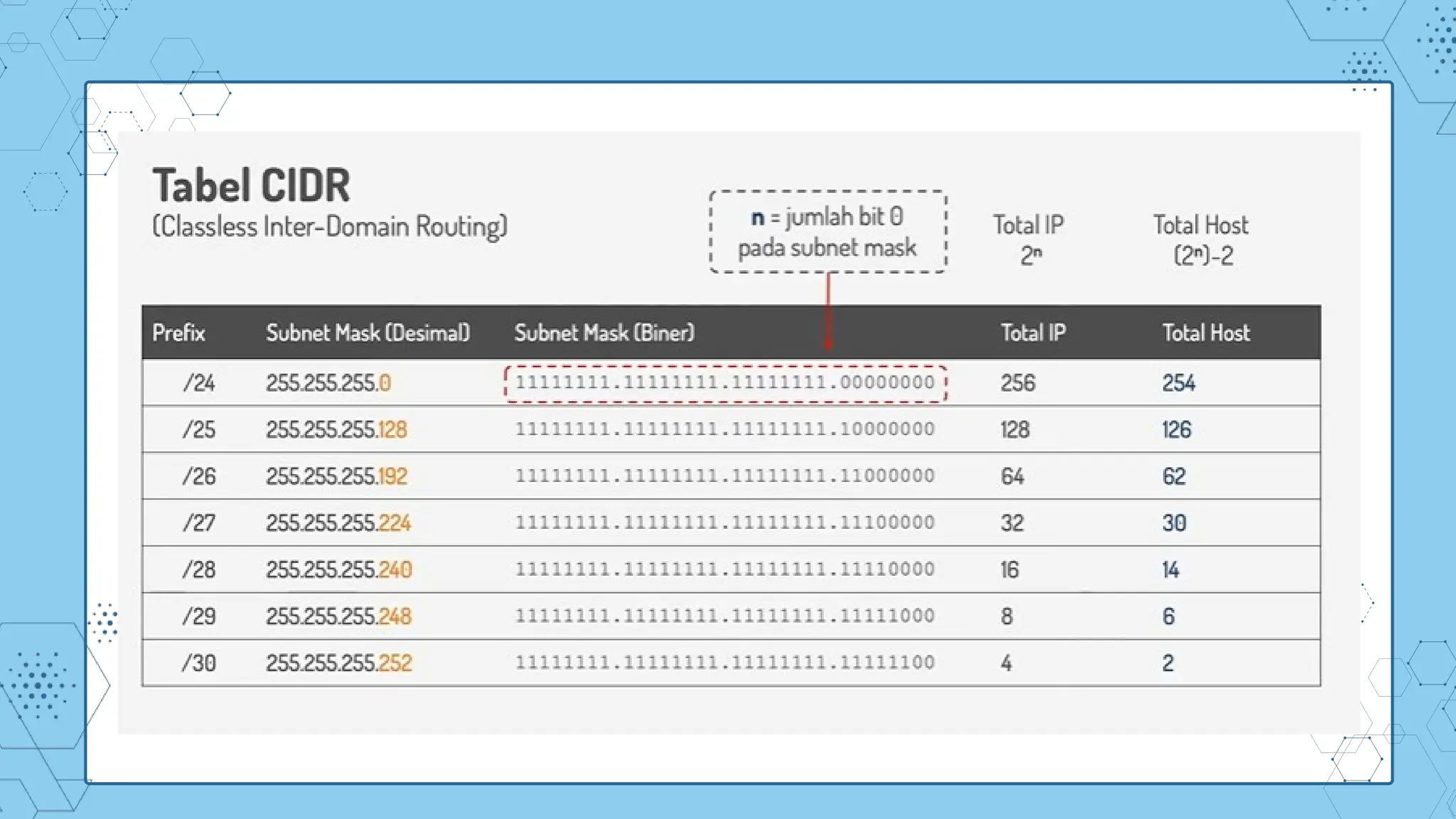The height and width of the screenshot is (819, 1456).
Task: Select the 255.255.255.128 subnet mask
Action: (336, 429)
